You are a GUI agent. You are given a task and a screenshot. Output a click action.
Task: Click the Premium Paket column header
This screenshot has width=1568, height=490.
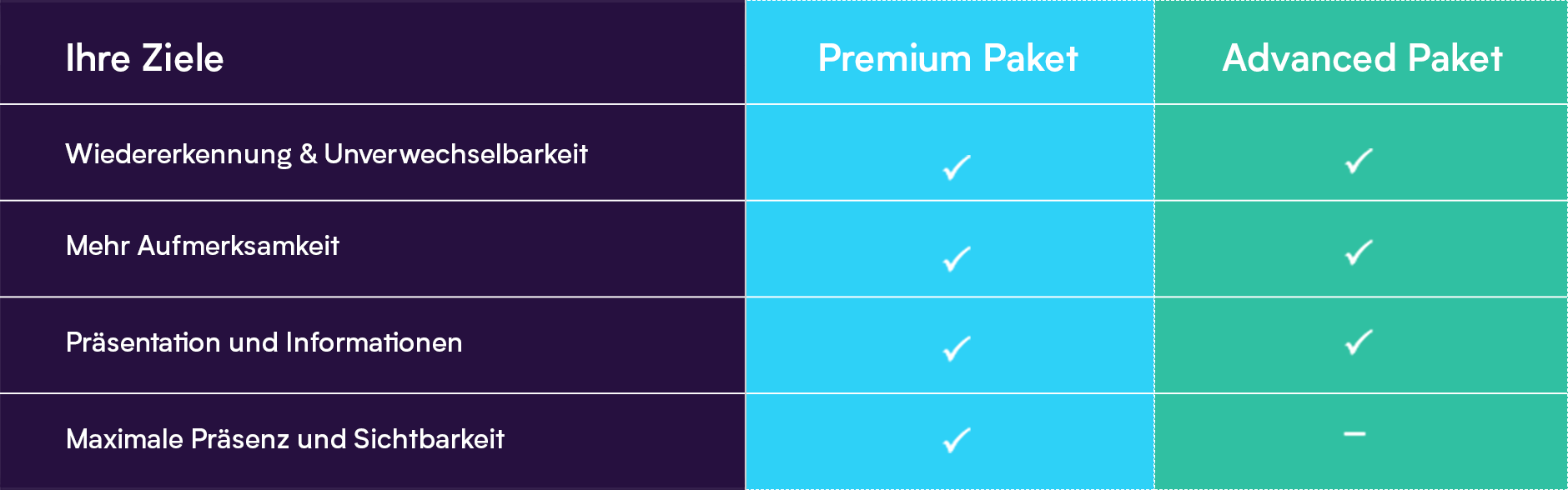tap(948, 58)
